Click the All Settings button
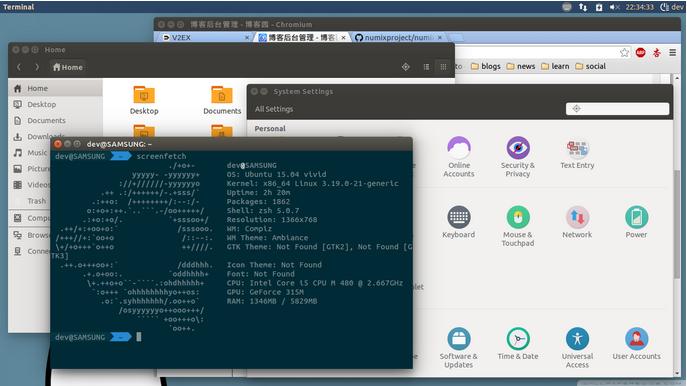Screen dimensions: 687x386 tap(274, 109)
